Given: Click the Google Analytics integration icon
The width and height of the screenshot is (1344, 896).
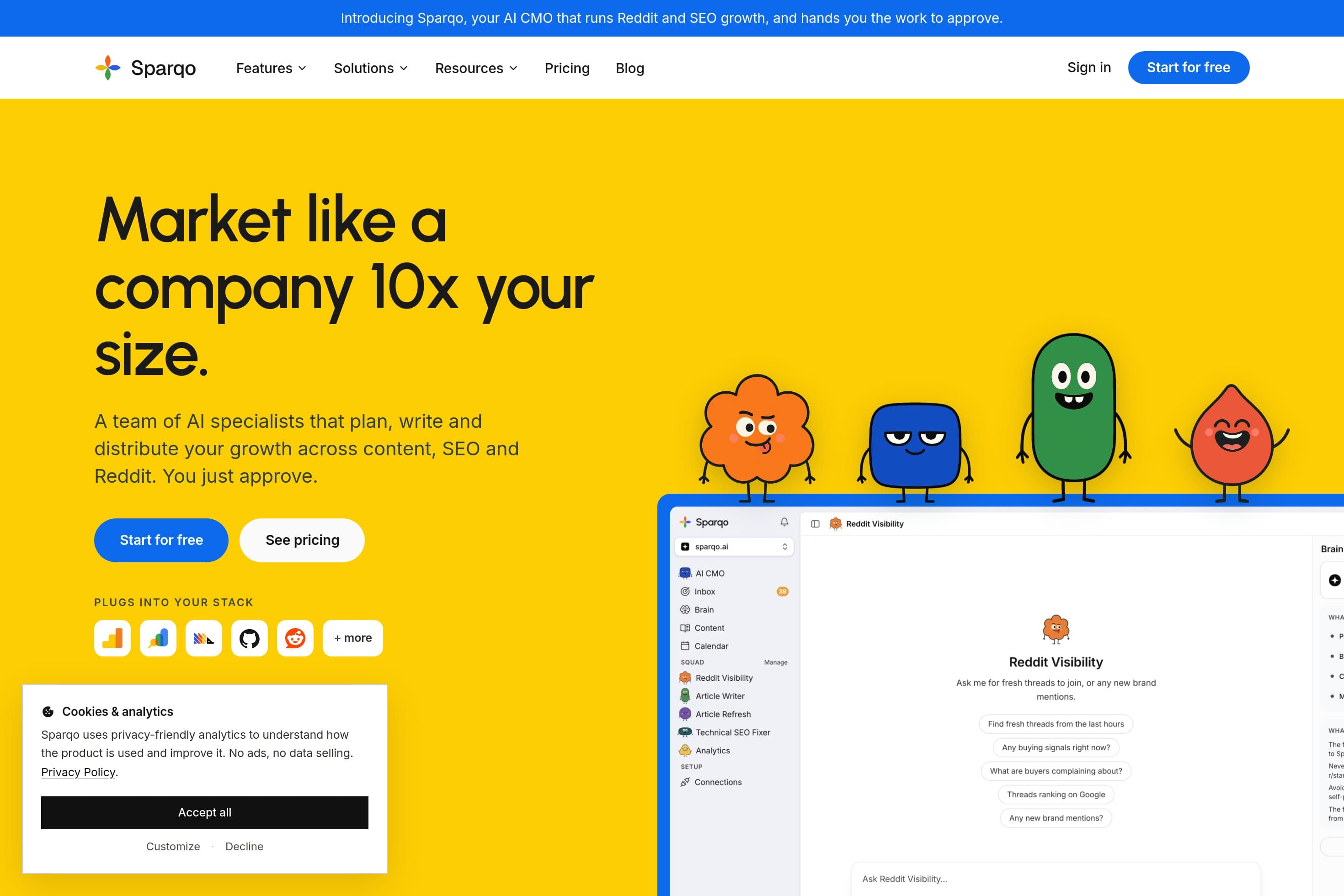Looking at the screenshot, I should pos(112,638).
